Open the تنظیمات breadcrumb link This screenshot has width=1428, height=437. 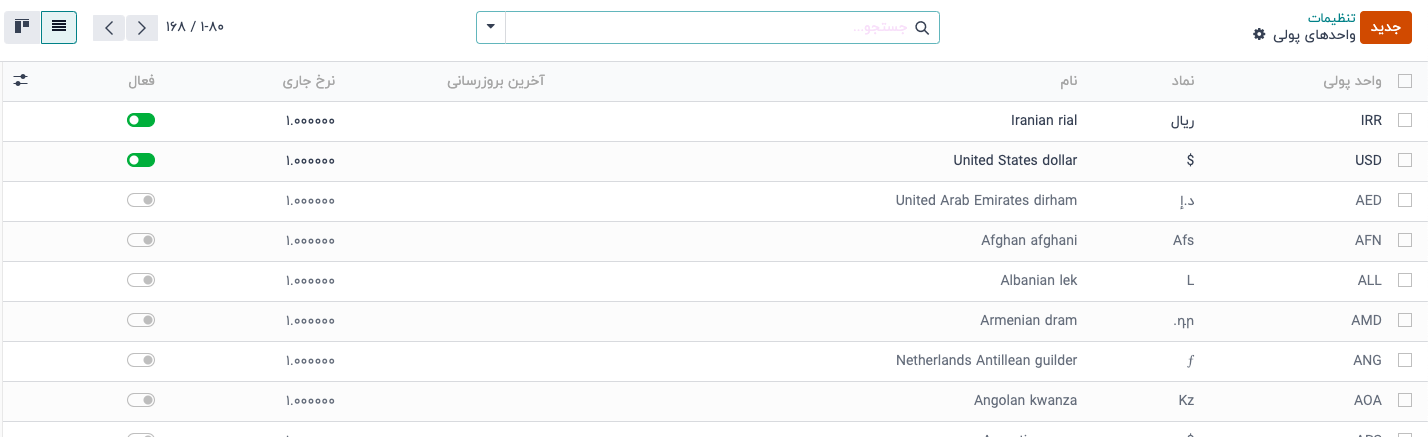pyautogui.click(x=1332, y=18)
